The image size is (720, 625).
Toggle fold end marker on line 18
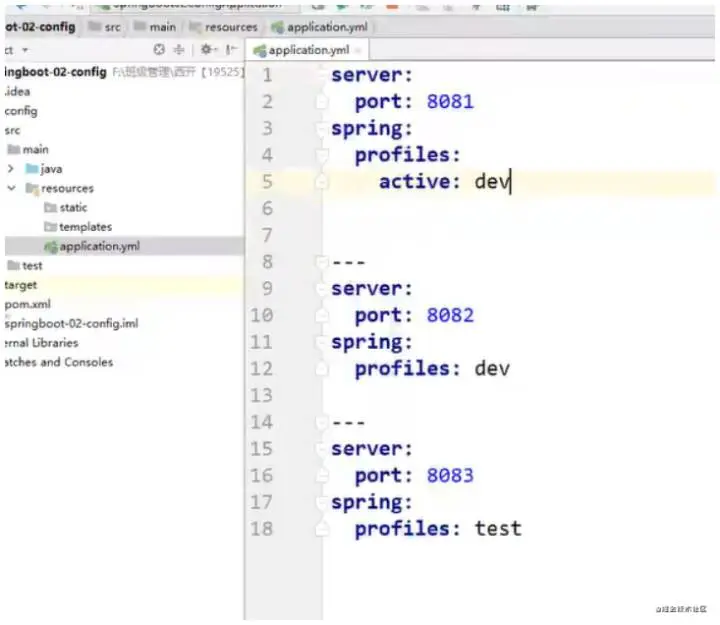[x=322, y=529]
